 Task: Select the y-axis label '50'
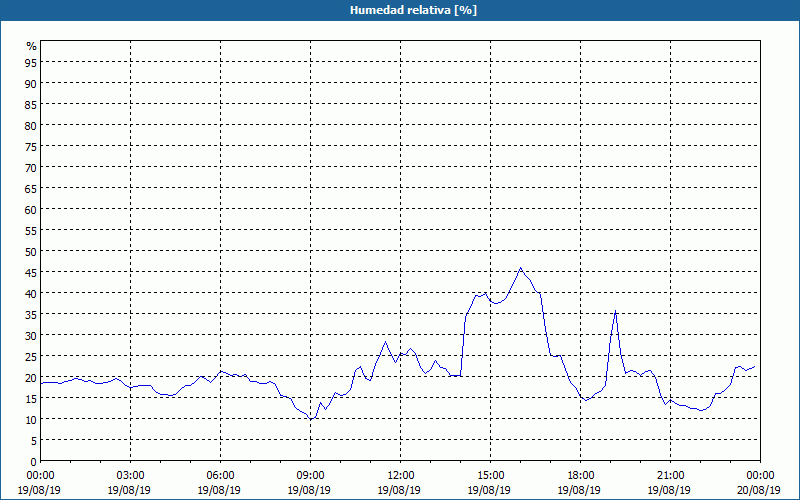(x=31, y=252)
